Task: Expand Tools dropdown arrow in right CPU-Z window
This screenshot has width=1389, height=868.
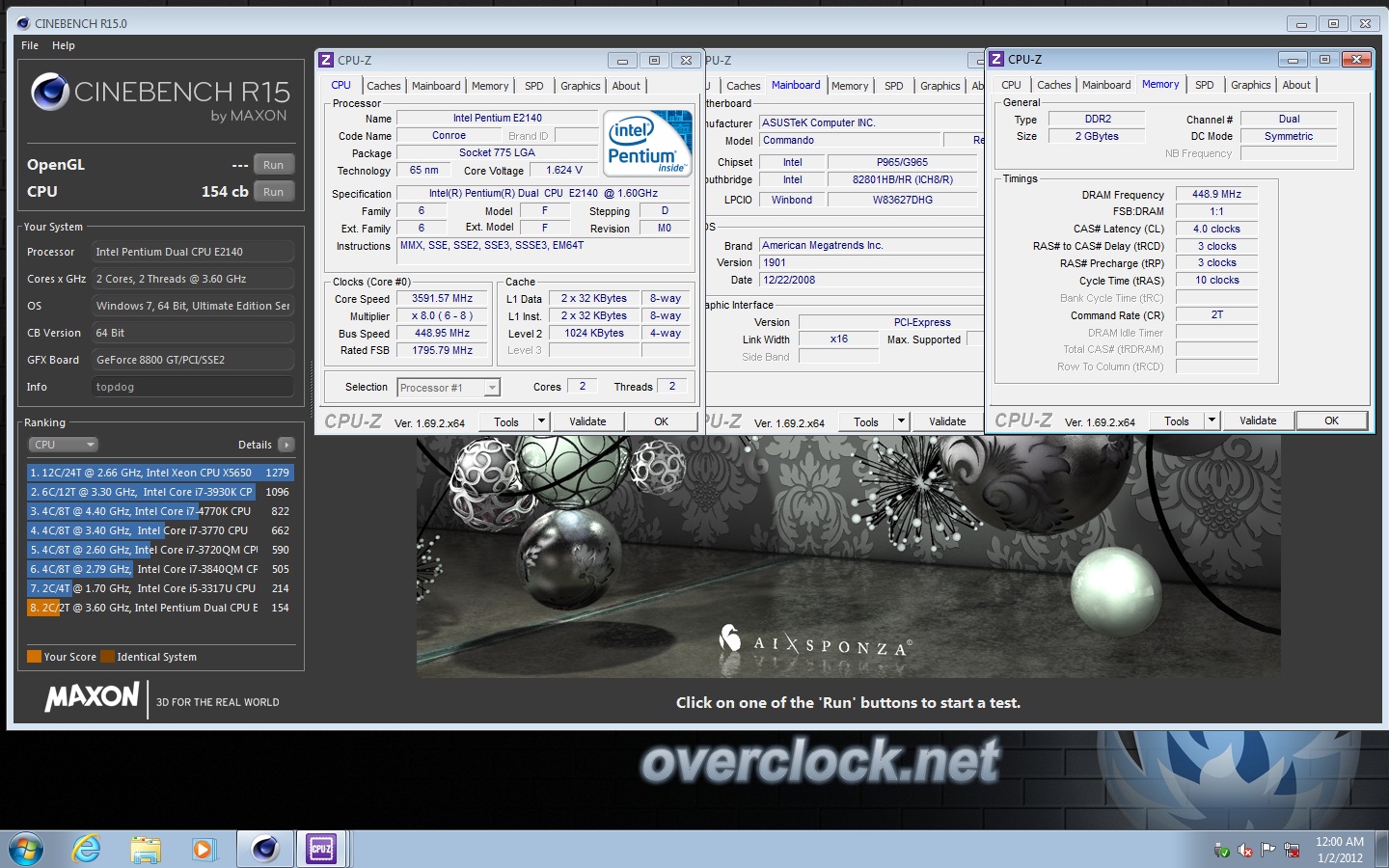Action: tap(1212, 420)
